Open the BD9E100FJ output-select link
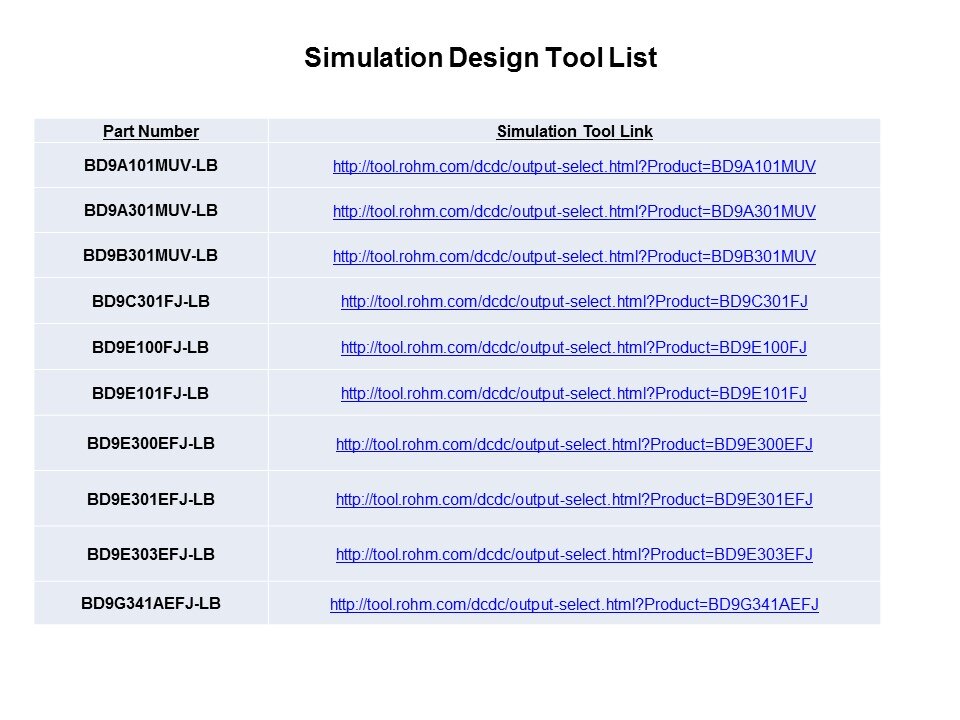 click(x=574, y=348)
